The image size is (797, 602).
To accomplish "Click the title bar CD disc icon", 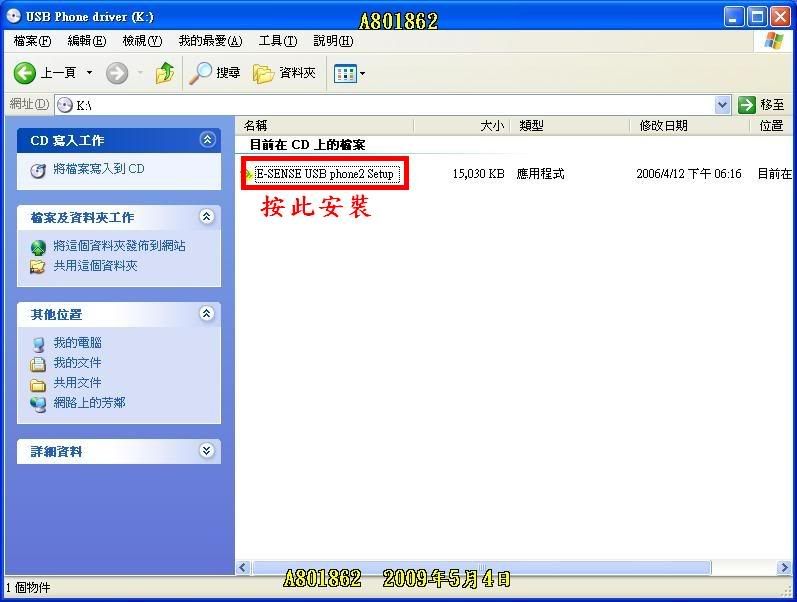I will [x=14, y=16].
